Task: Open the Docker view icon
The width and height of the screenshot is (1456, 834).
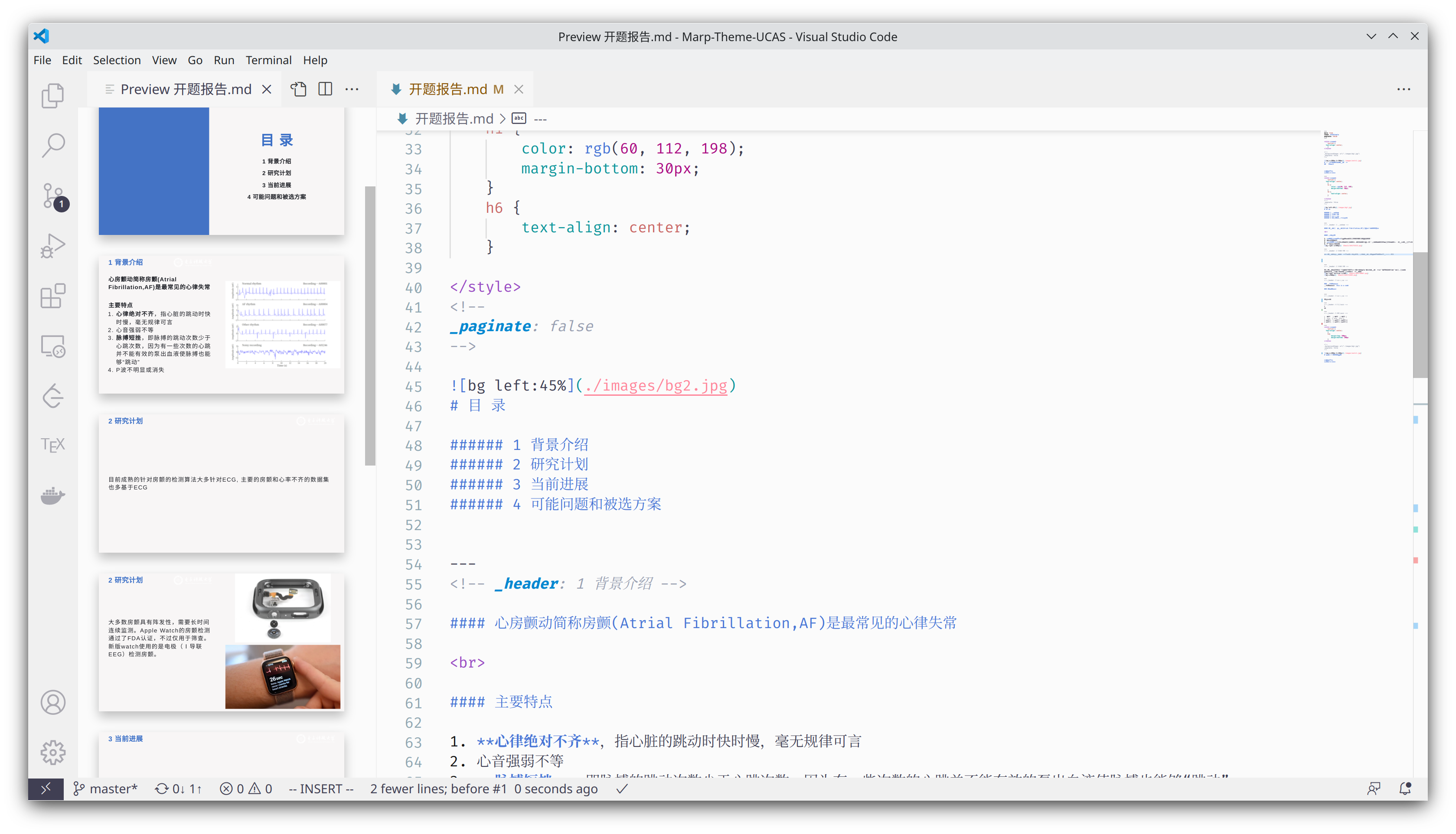Action: pos(53,495)
